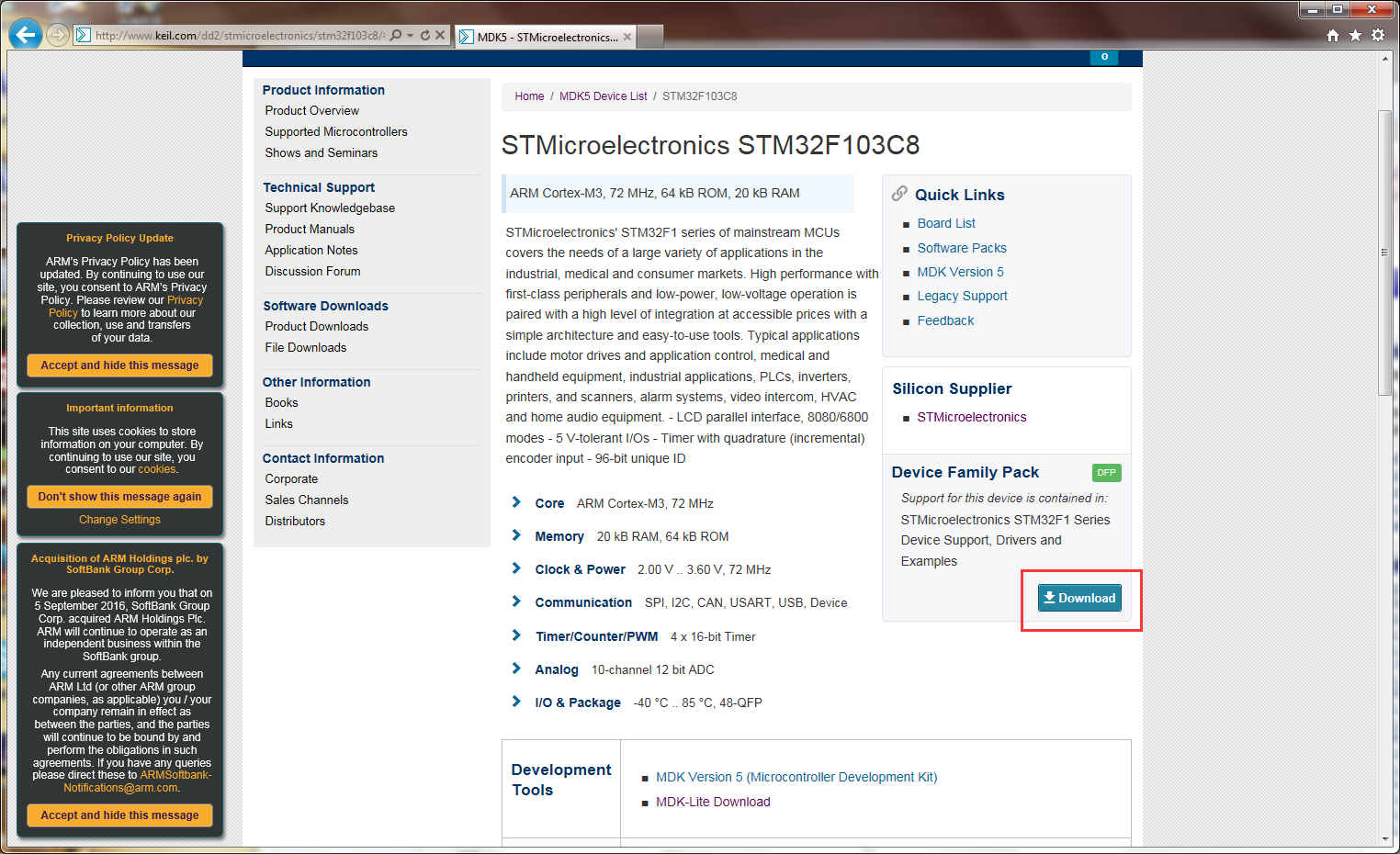Screen dimensions: 1400x854
Task: Open the Favorites star icon
Action: [1356, 35]
